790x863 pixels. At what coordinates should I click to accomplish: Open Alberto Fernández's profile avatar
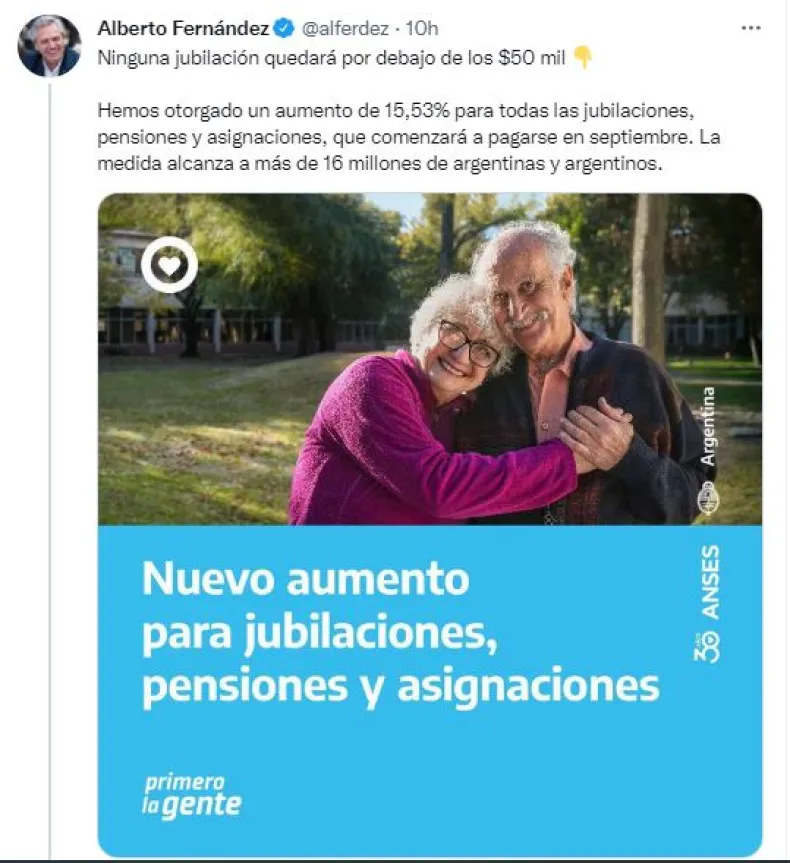(x=50, y=45)
